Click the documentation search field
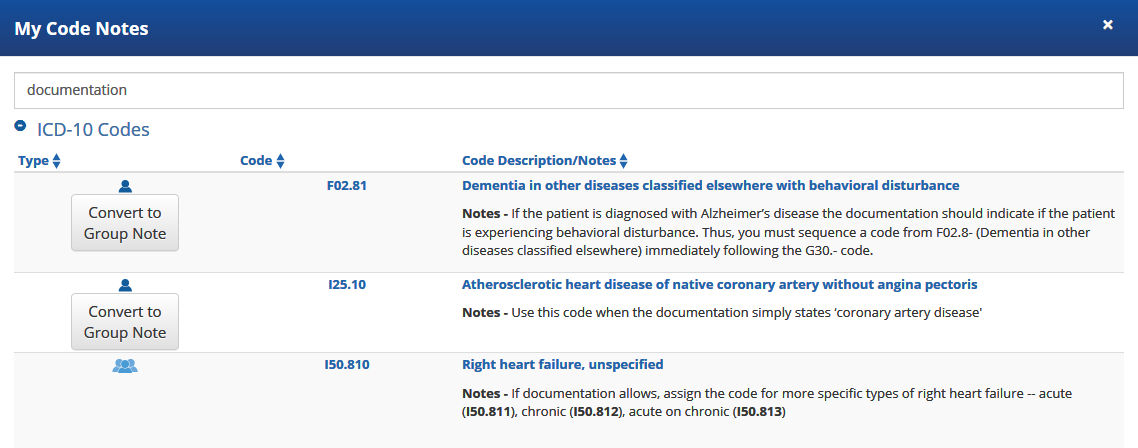The image size is (1138, 448). coord(568,90)
